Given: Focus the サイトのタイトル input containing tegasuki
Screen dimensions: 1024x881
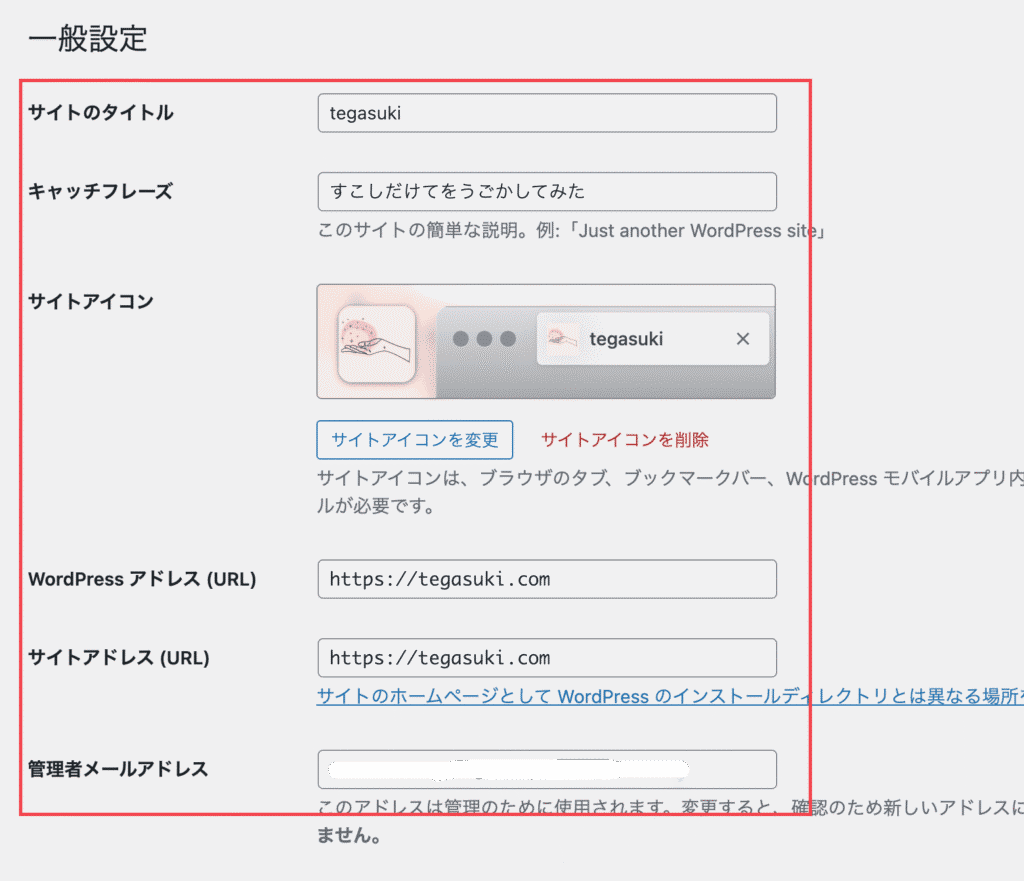Looking at the screenshot, I should [x=546, y=113].
